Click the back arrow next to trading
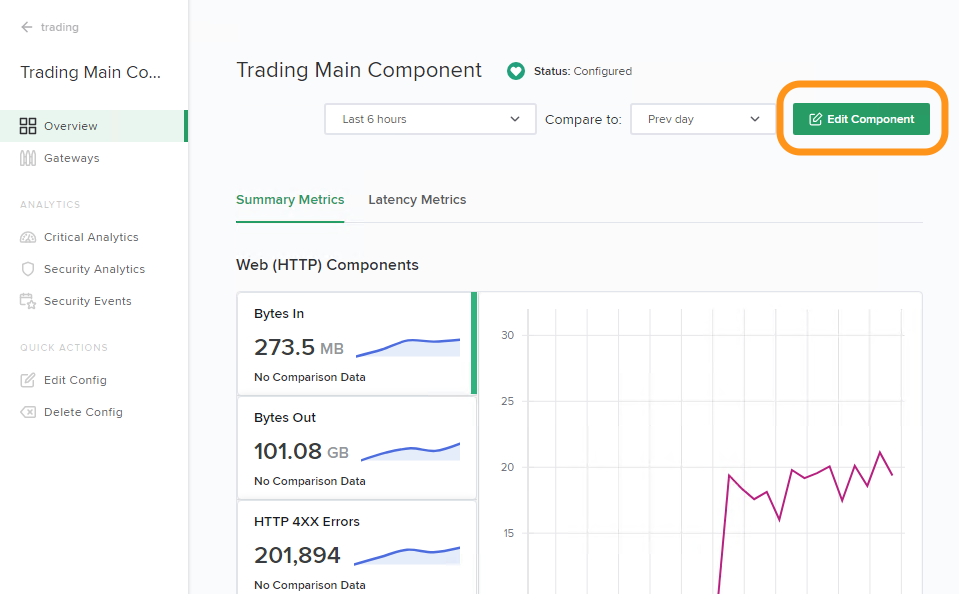 tap(26, 27)
